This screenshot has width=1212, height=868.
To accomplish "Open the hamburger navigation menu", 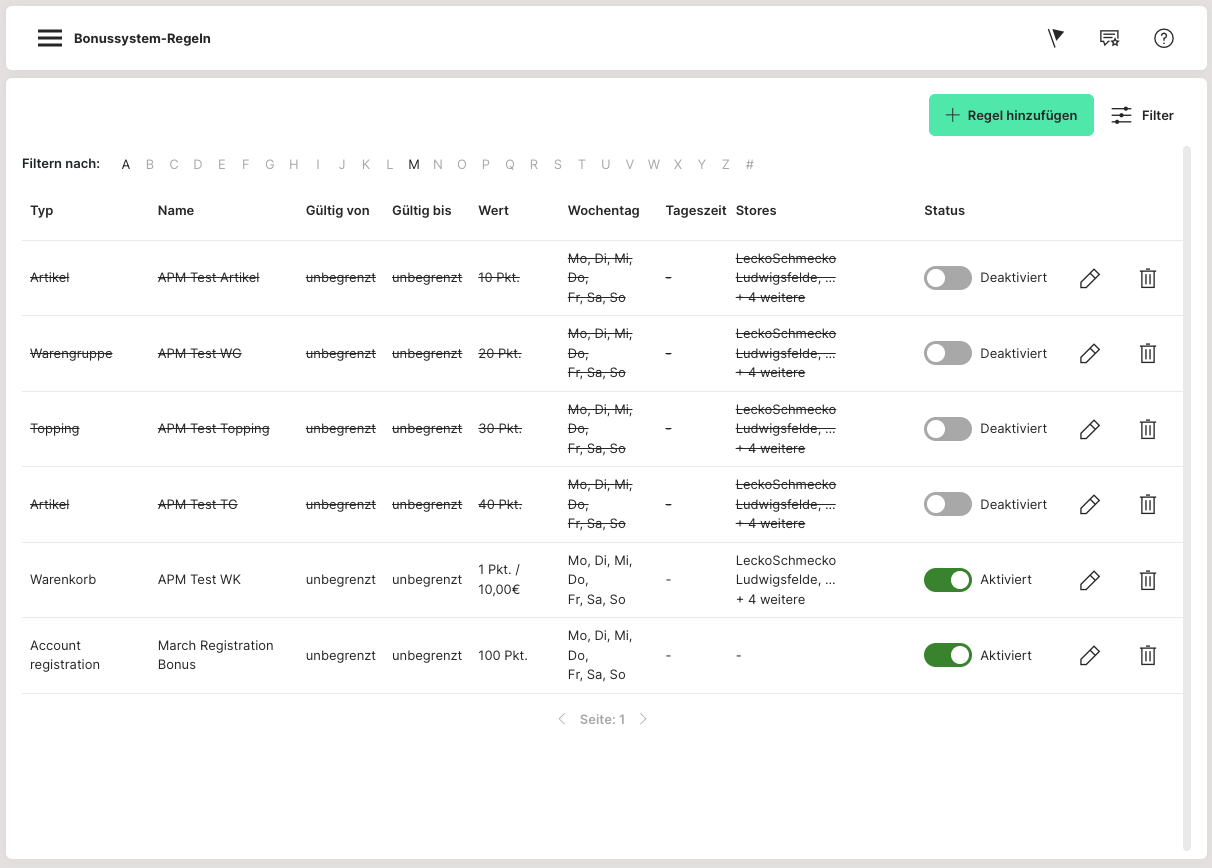I will 50,39.
